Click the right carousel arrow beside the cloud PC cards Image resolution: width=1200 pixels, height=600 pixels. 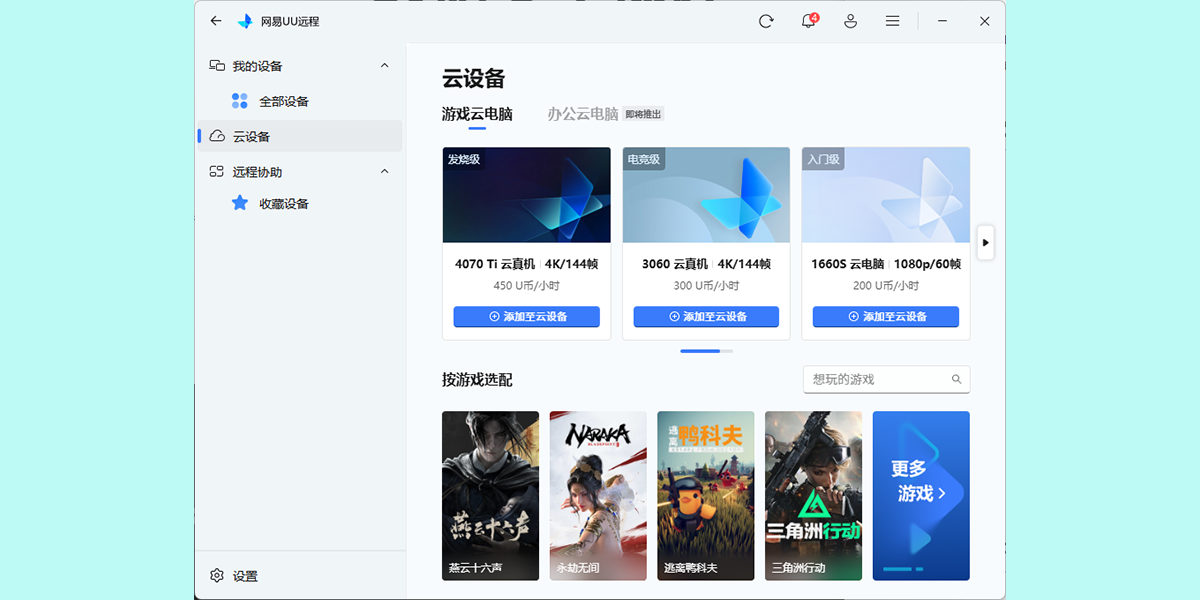[x=985, y=242]
